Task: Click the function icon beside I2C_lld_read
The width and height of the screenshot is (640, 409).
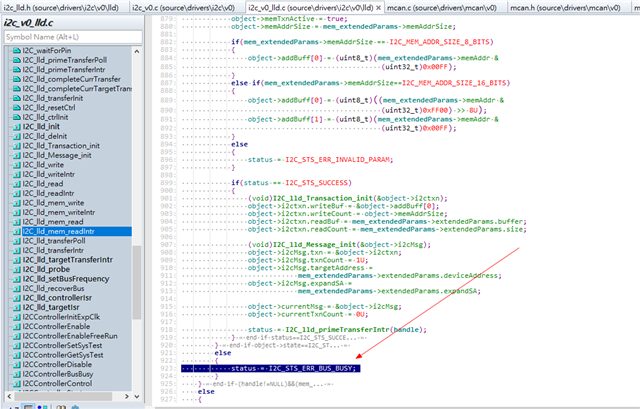Action: 17,184
